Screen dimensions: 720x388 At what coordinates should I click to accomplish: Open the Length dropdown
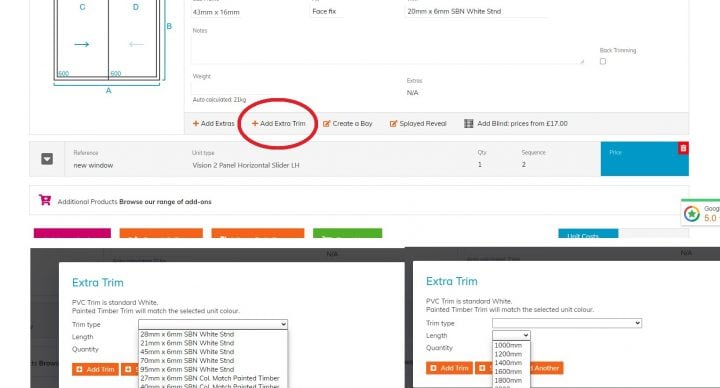pyautogui.click(x=511, y=336)
